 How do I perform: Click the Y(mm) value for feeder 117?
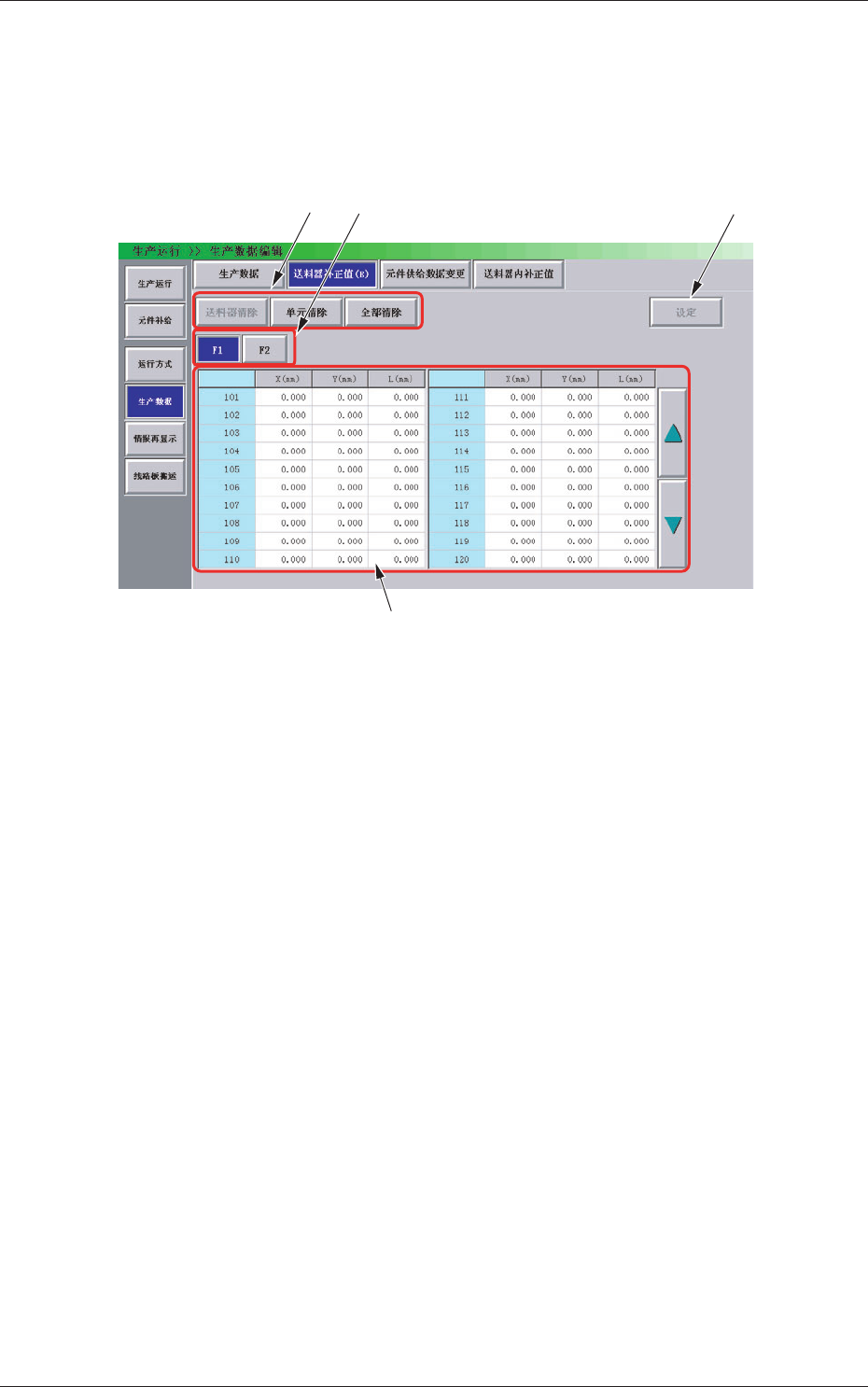click(570, 506)
